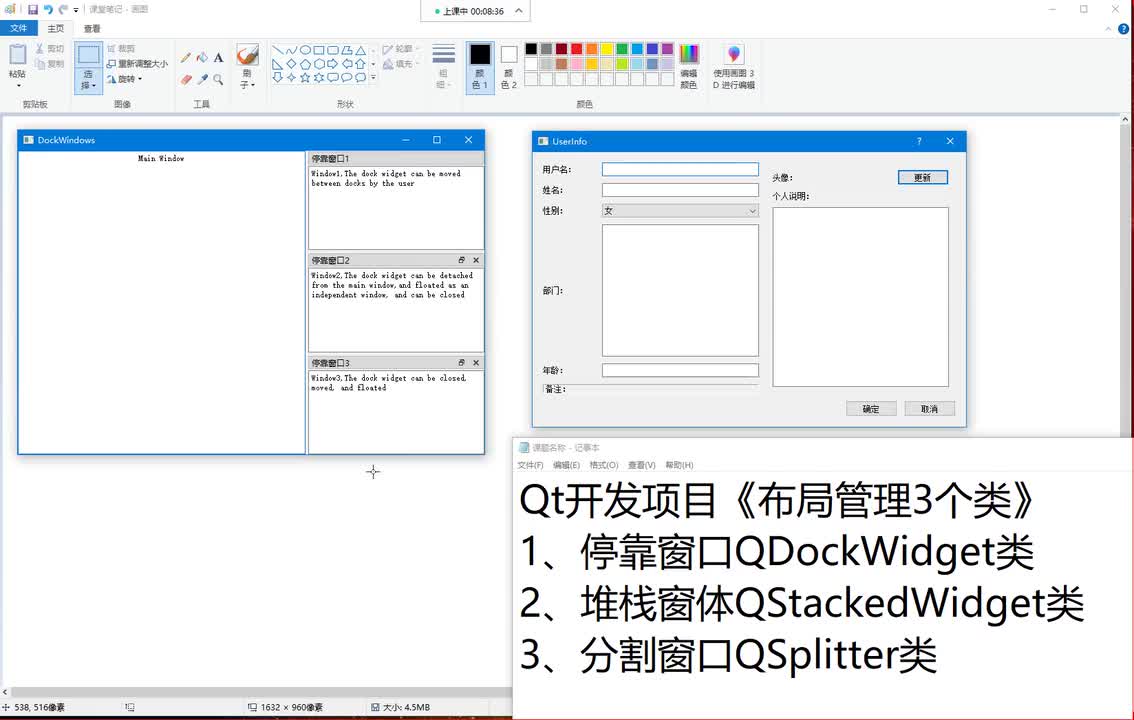Select the Fill with color bucket tool
This screenshot has height=720, width=1134.
coord(202,58)
